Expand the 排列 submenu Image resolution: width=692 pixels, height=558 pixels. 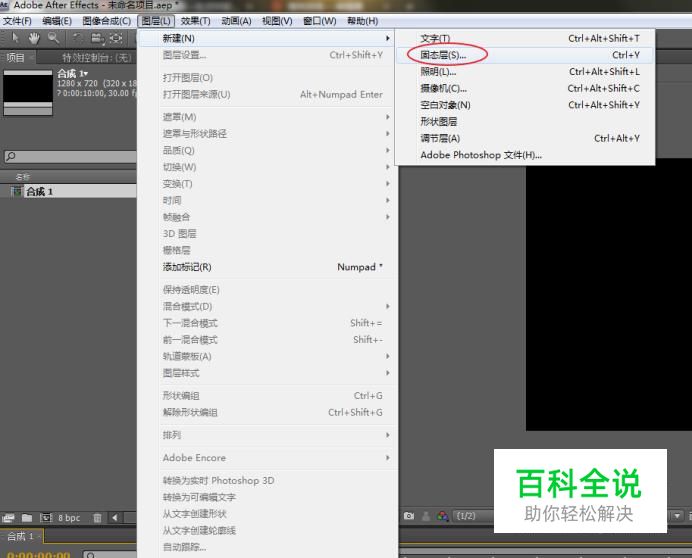click(x=267, y=435)
